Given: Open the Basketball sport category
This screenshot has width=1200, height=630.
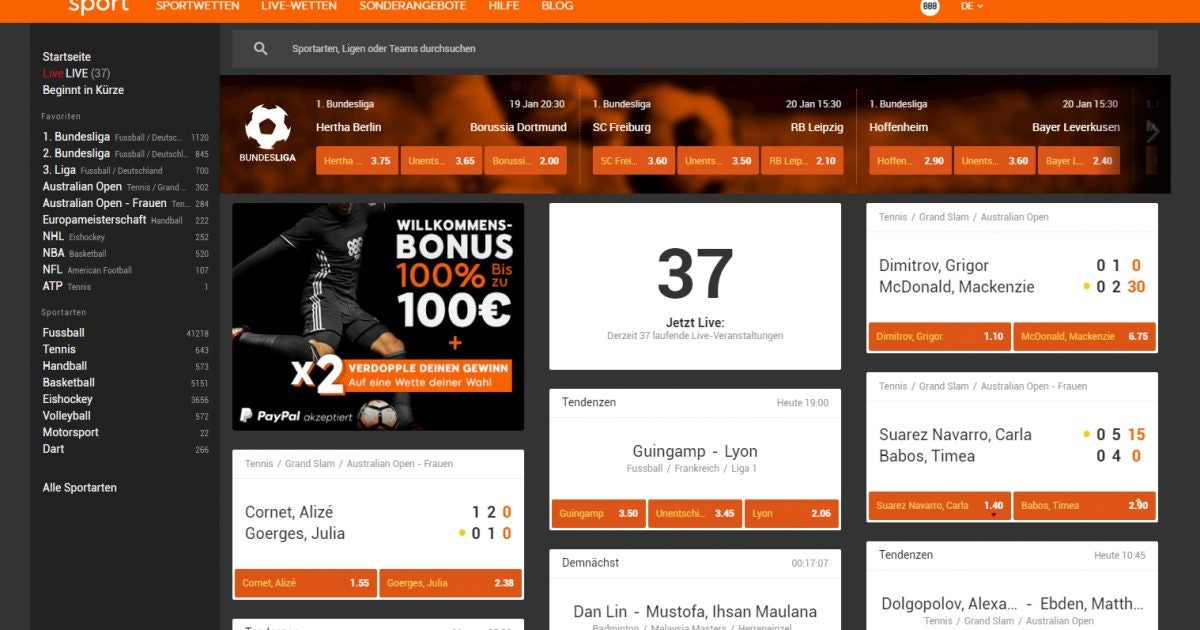Looking at the screenshot, I should coord(125,382).
